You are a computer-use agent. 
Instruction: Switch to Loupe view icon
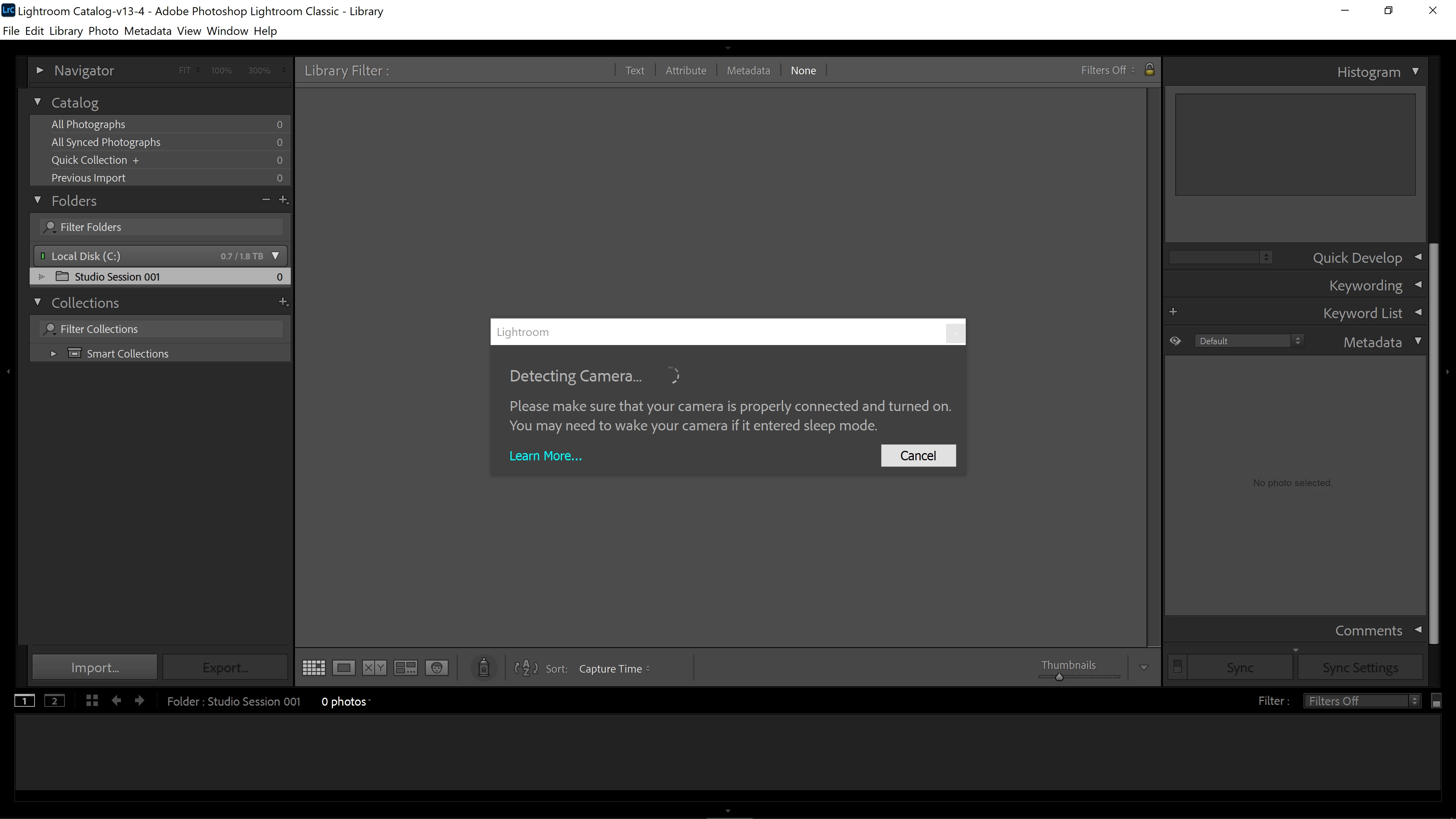pyautogui.click(x=344, y=667)
